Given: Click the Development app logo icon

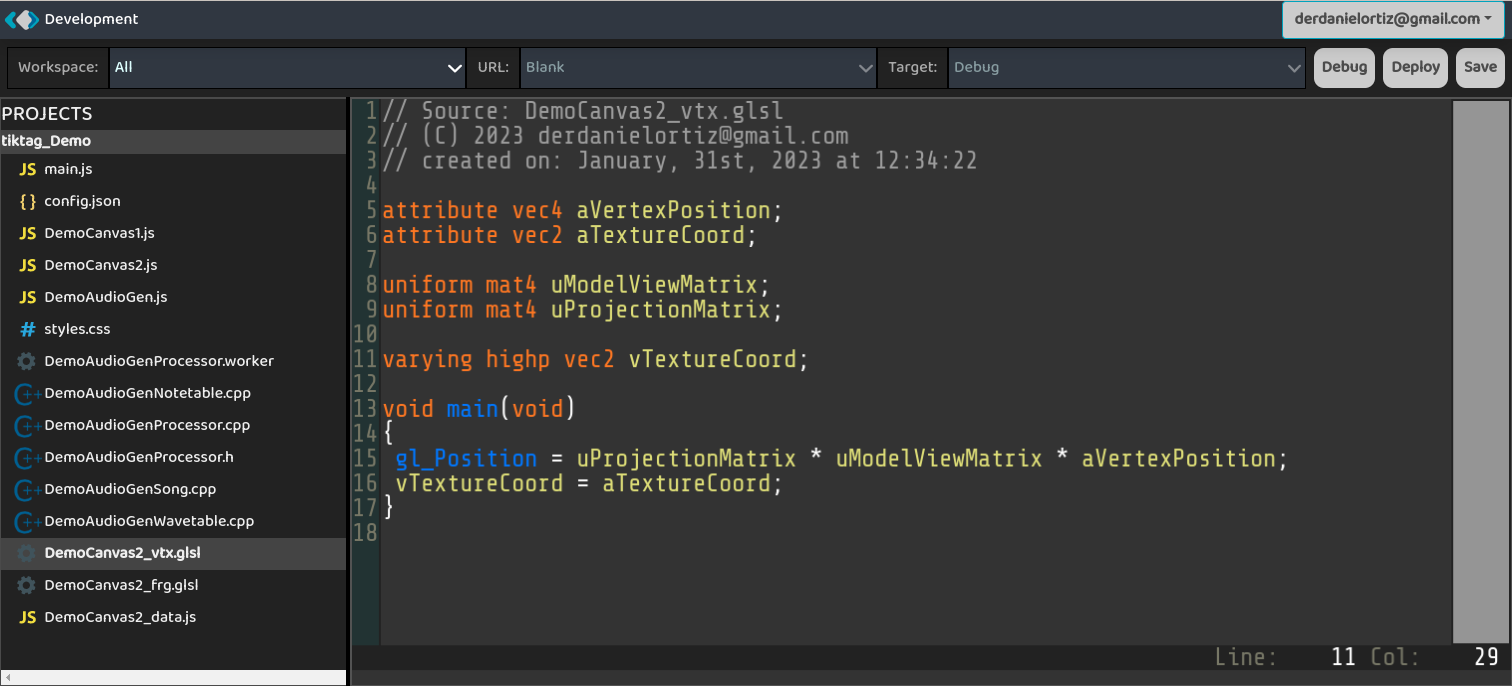Looking at the screenshot, I should pos(21,19).
